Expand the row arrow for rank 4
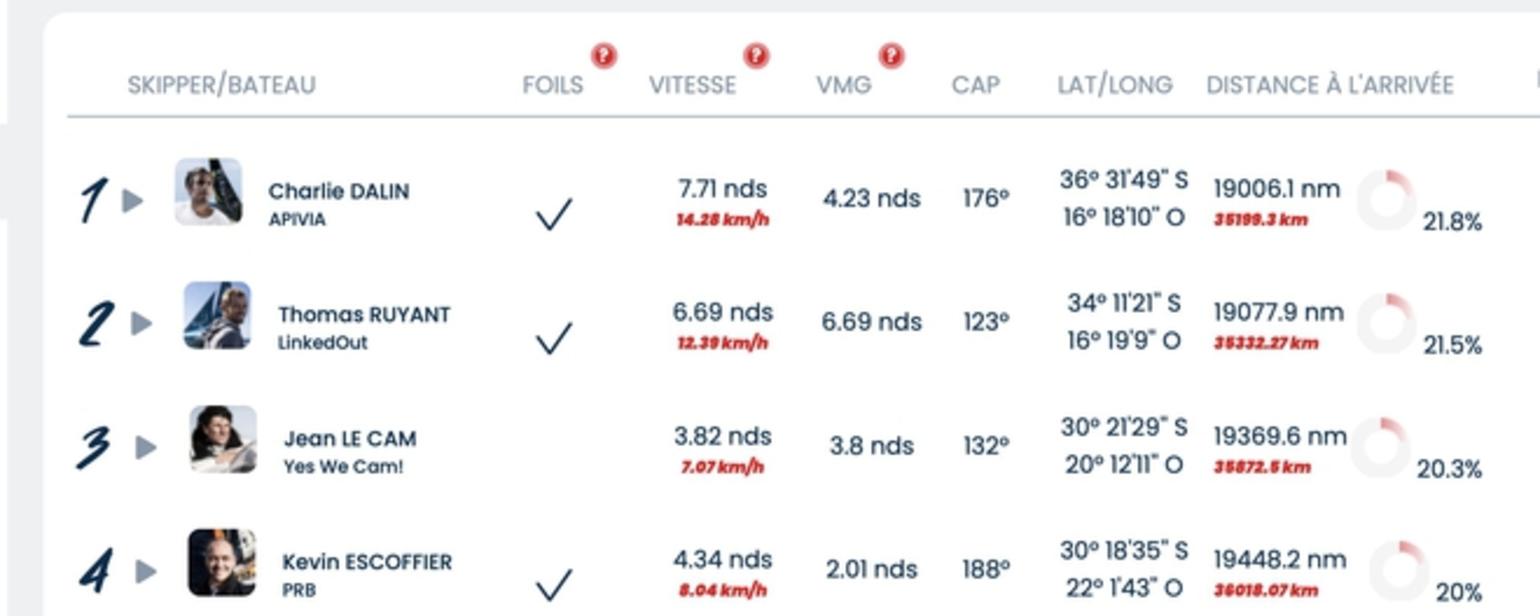The height and width of the screenshot is (616, 1540). (146, 571)
